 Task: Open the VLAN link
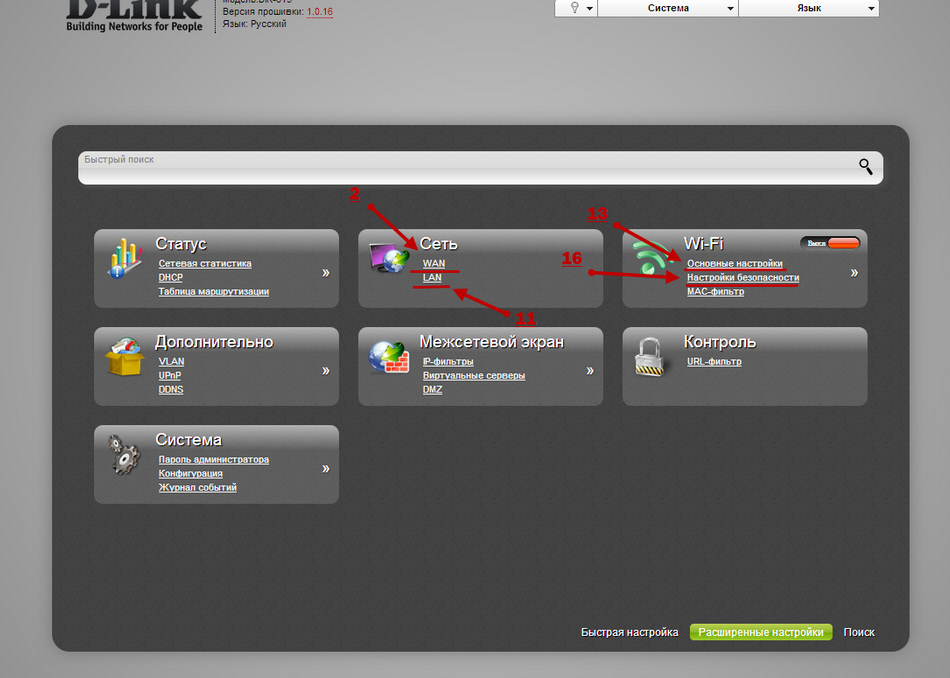171,362
